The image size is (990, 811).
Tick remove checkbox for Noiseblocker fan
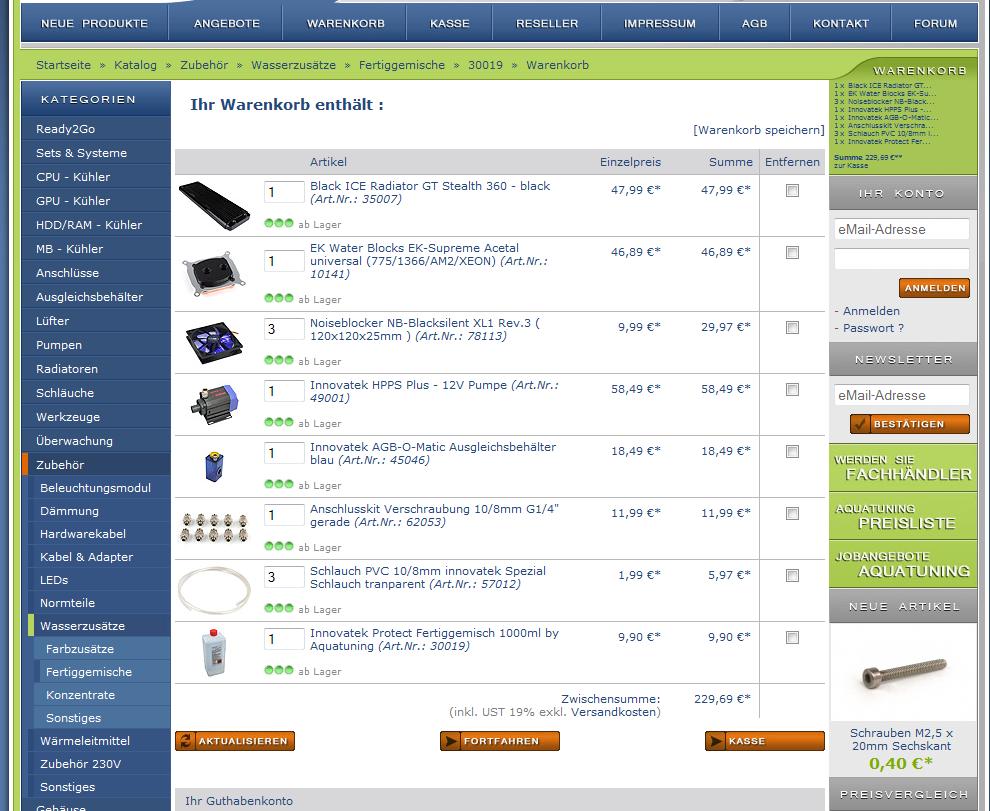tap(792, 327)
